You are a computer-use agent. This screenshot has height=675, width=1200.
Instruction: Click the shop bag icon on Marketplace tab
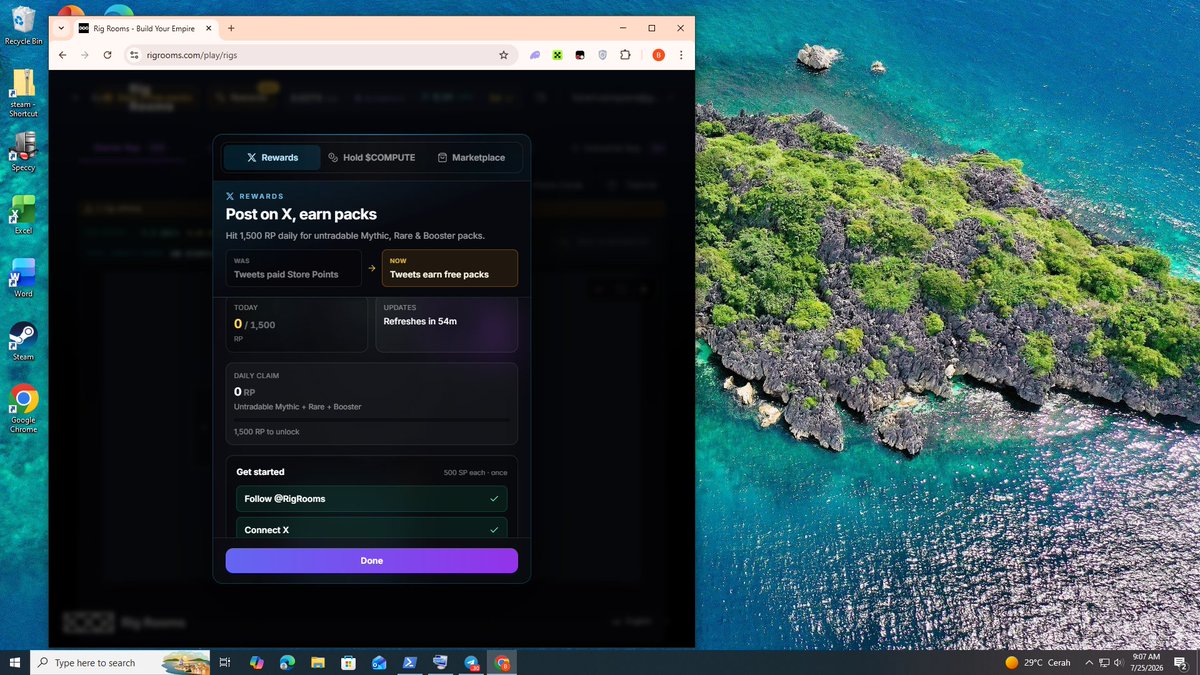pyautogui.click(x=442, y=158)
